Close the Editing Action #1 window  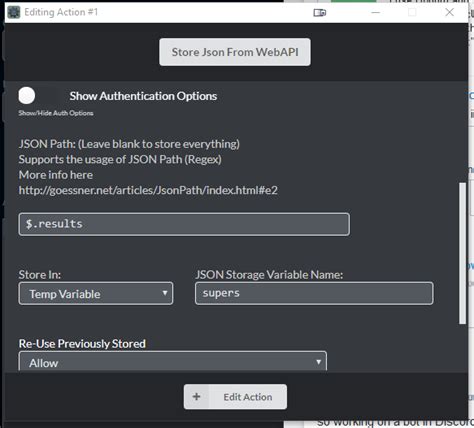[x=449, y=12]
